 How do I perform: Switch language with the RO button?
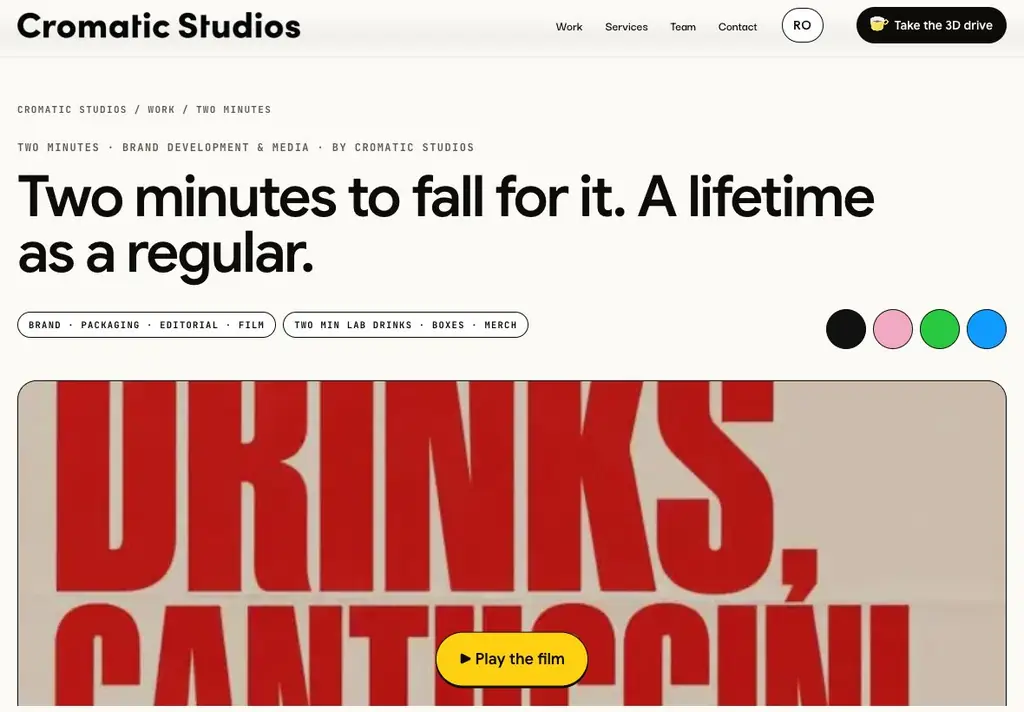pos(803,25)
